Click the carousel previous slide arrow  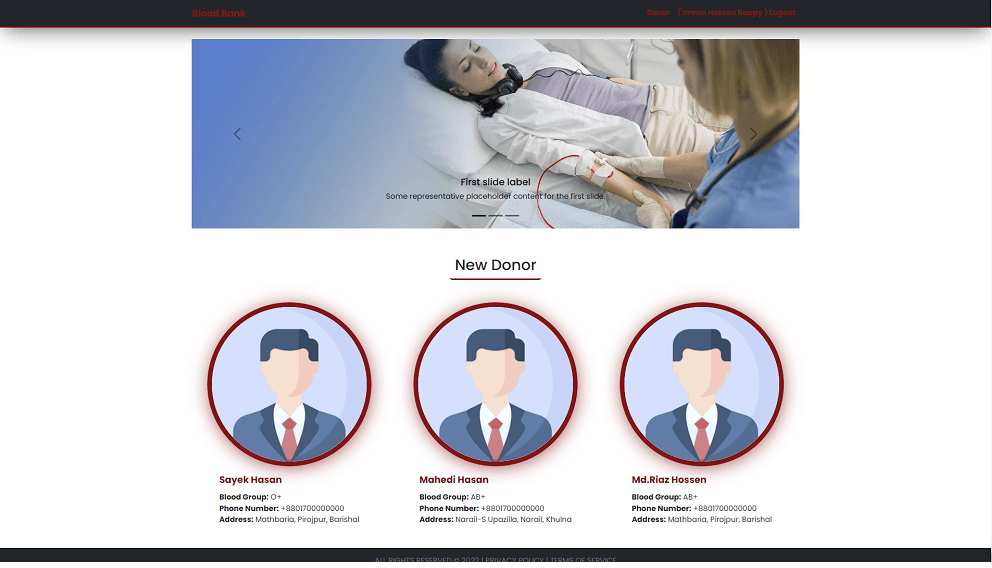237,134
